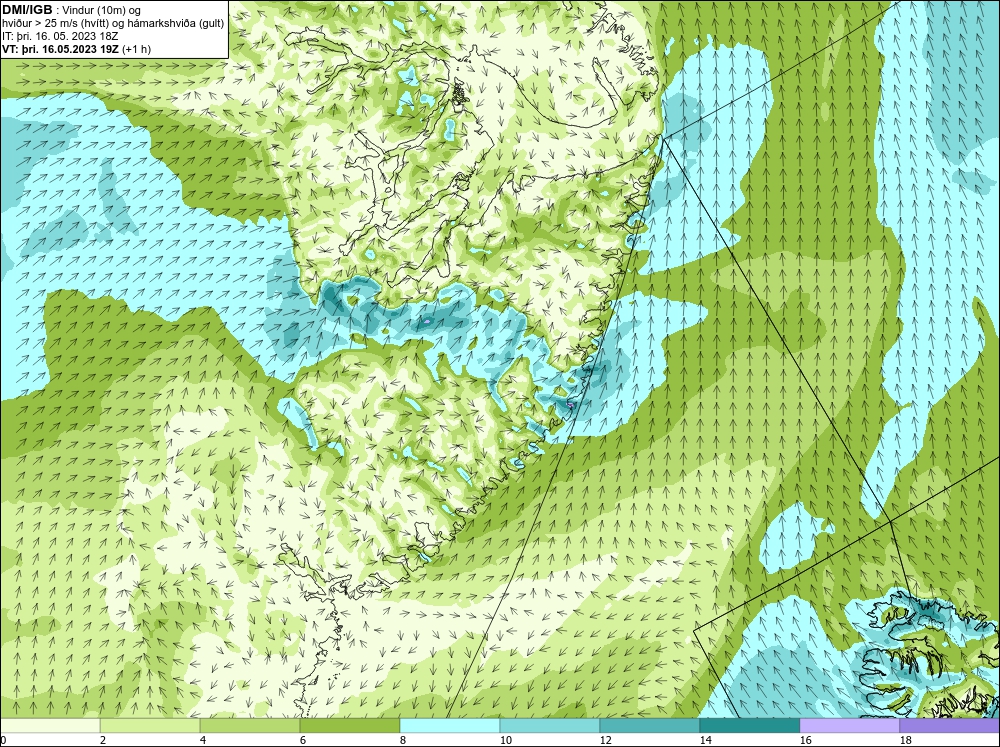Viewport: 1000px width, 747px height.
Task: Pick the teal 12–14 m/s legend swatch
Action: pos(649,725)
